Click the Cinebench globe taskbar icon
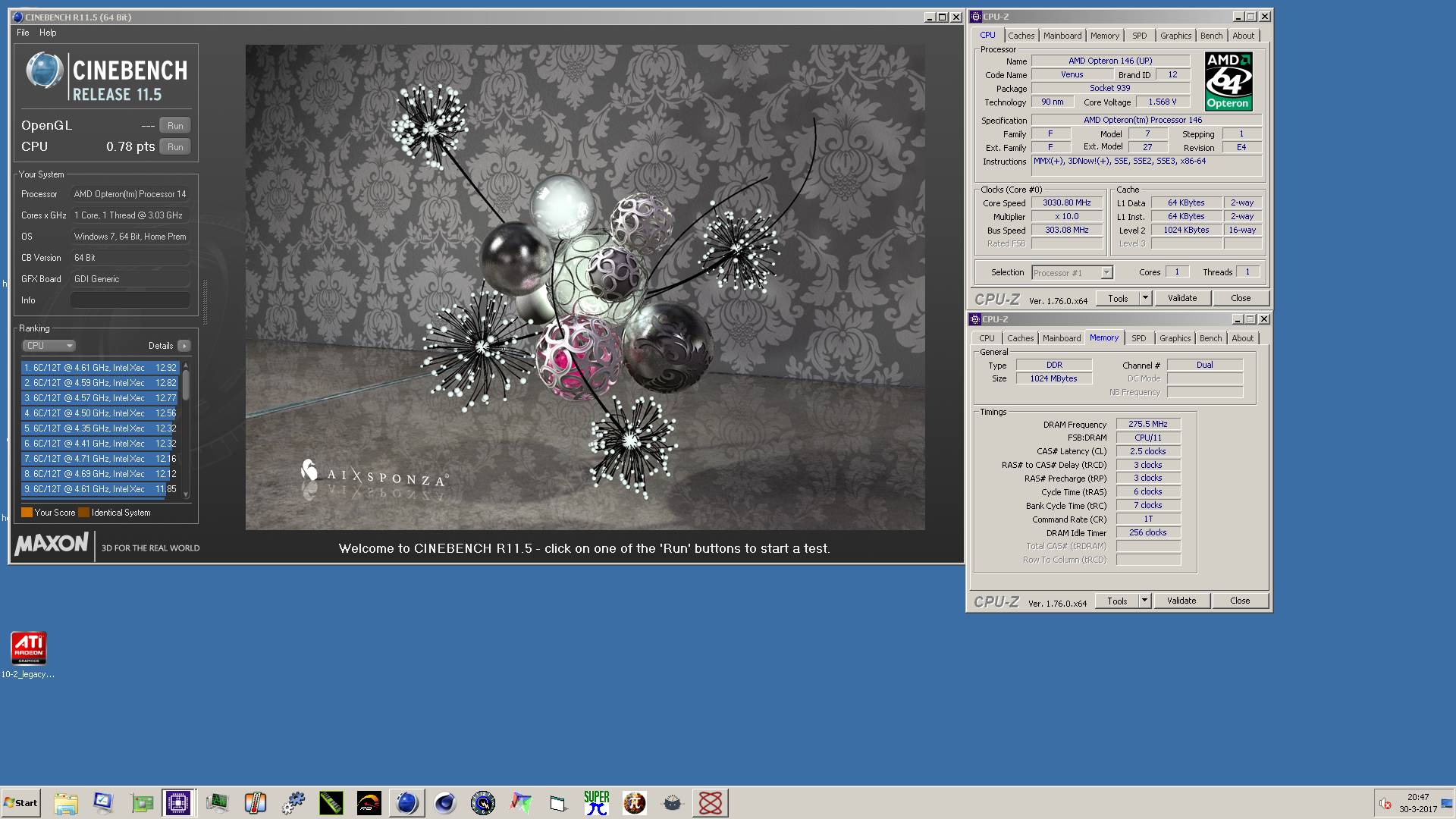This screenshot has width=1456, height=819. [407, 803]
